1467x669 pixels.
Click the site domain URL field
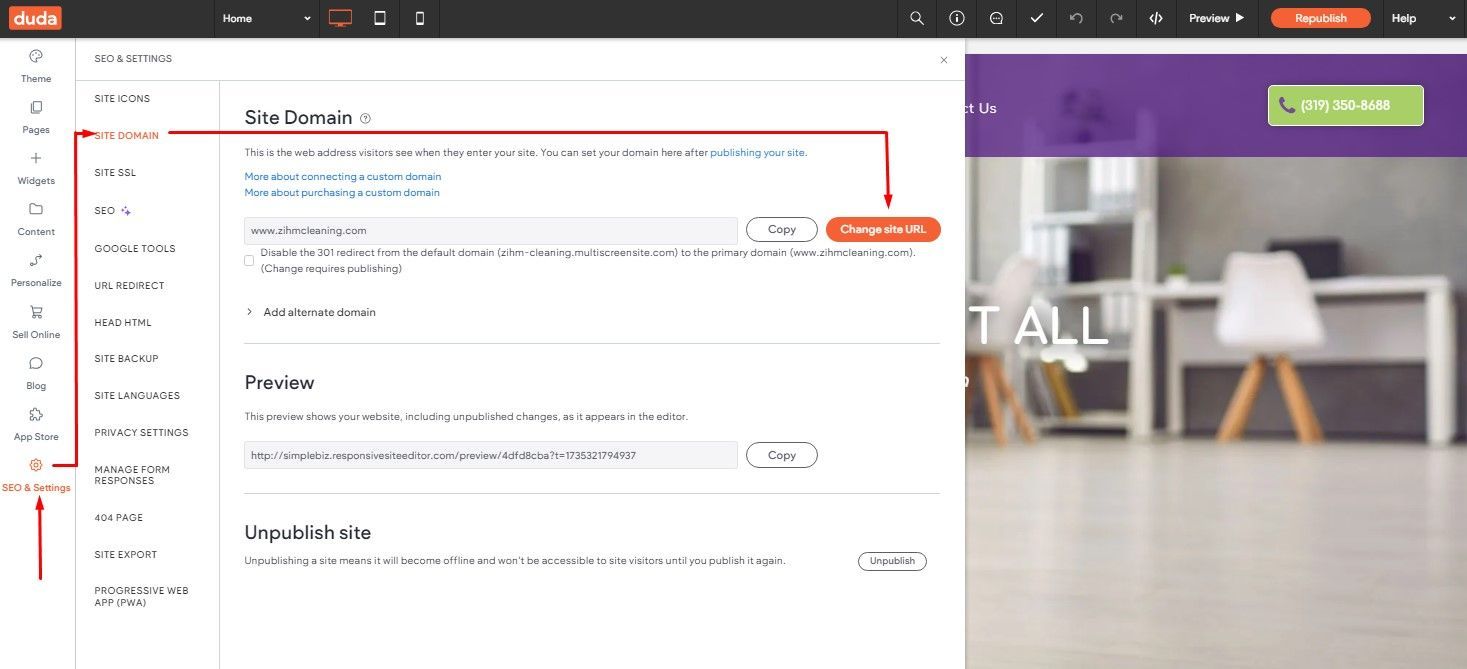tap(491, 230)
